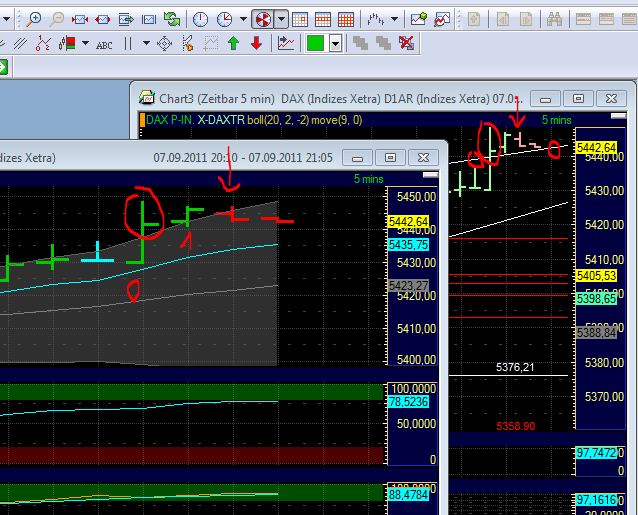Image resolution: width=638 pixels, height=515 pixels.
Task: Click the red down arrow marker
Action: [x=256, y=43]
